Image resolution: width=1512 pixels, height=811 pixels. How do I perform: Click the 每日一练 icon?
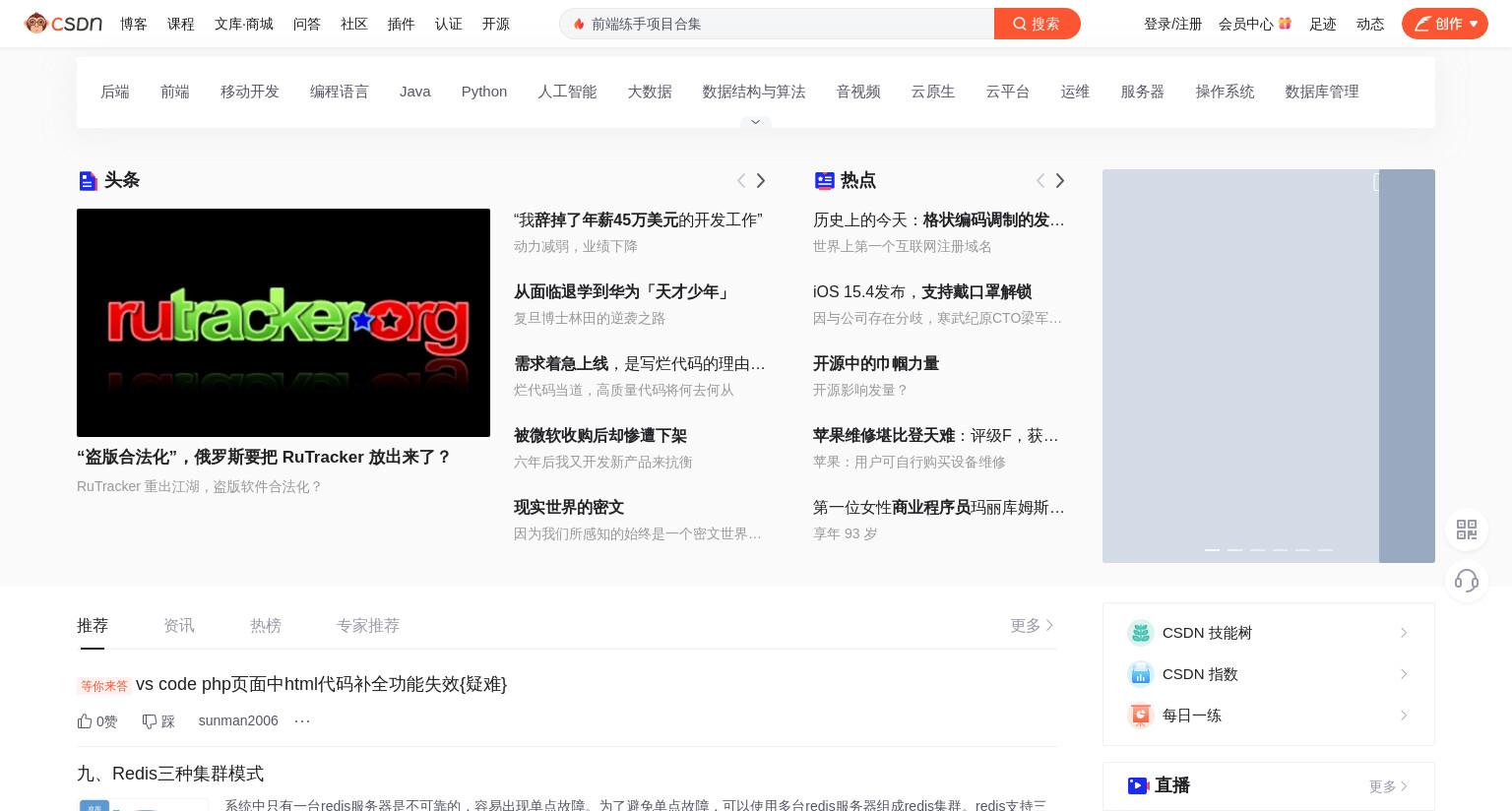coord(1140,716)
